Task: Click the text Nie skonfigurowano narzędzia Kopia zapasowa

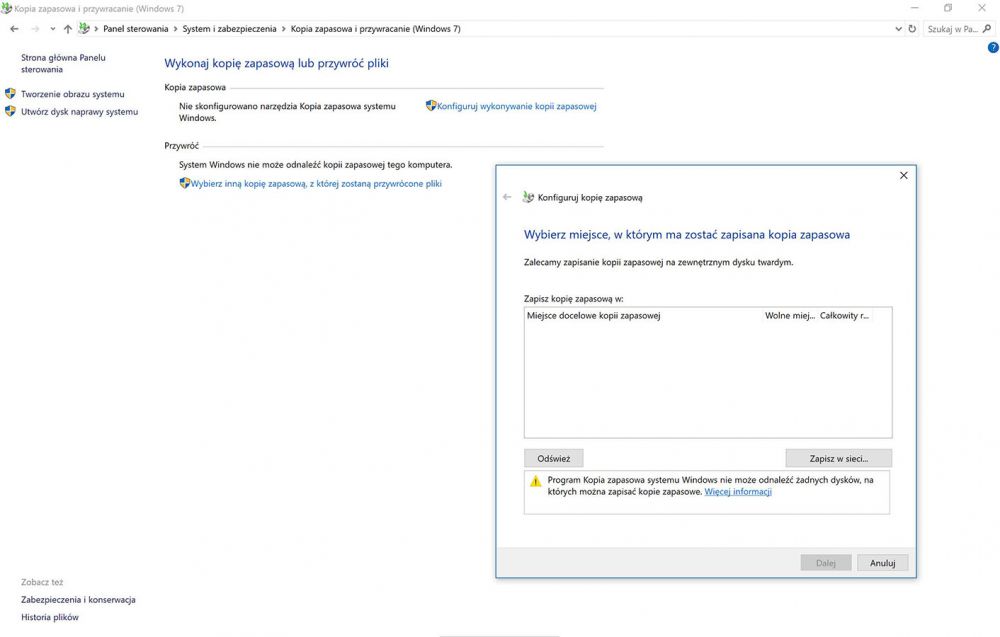Action: pyautogui.click(x=288, y=112)
